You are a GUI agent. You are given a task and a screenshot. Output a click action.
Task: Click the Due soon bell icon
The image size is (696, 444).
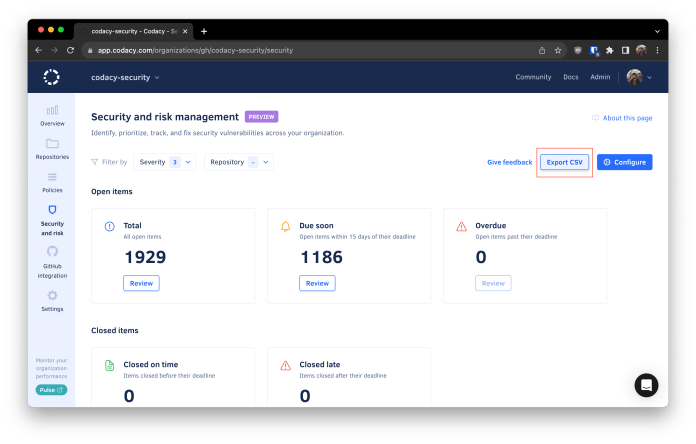click(285, 226)
